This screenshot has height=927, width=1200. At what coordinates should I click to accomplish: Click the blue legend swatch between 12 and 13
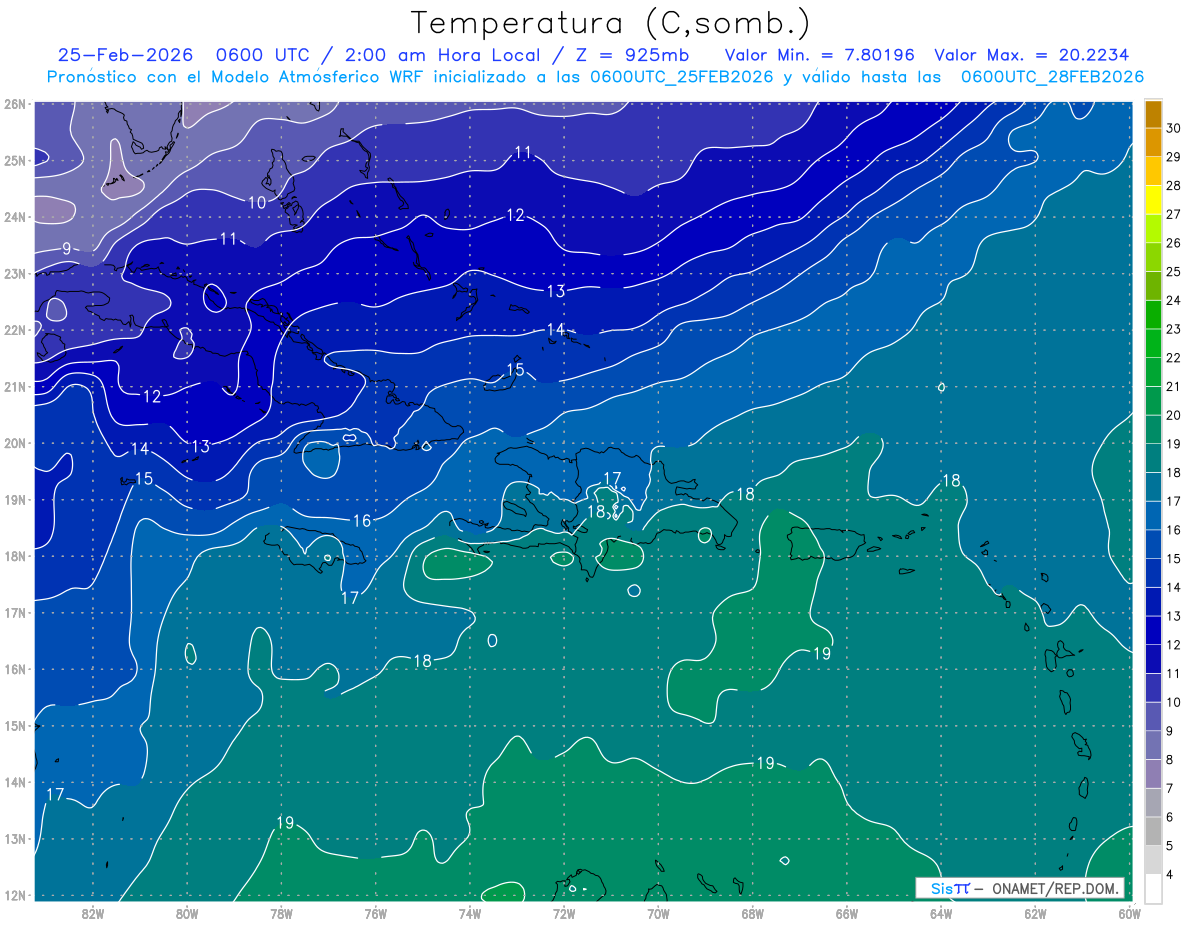click(1153, 630)
